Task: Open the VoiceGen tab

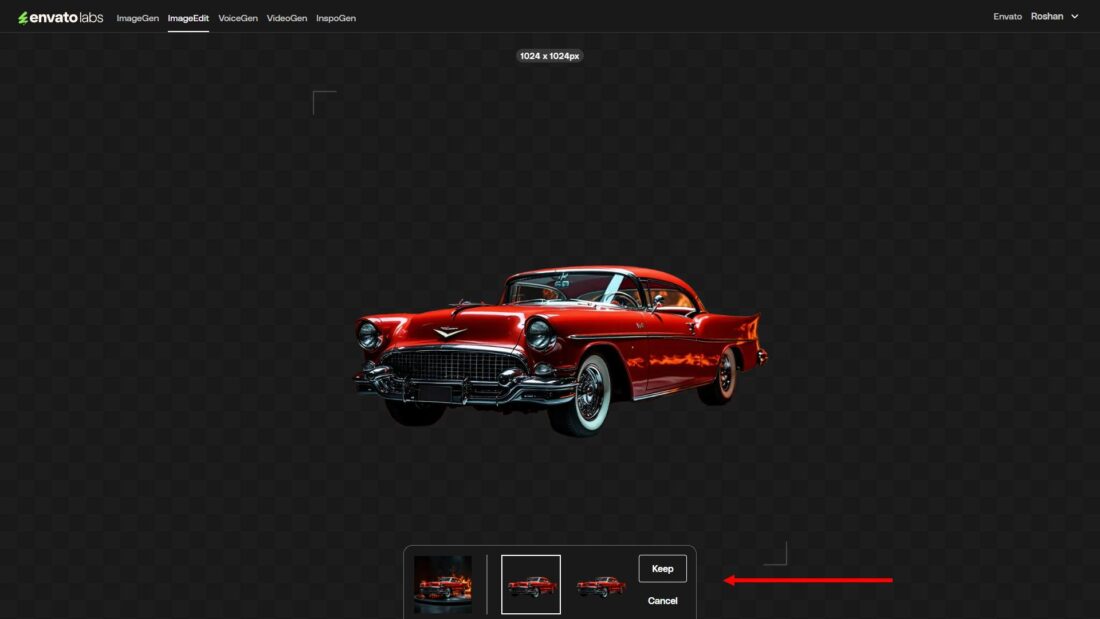Action: [x=237, y=17]
